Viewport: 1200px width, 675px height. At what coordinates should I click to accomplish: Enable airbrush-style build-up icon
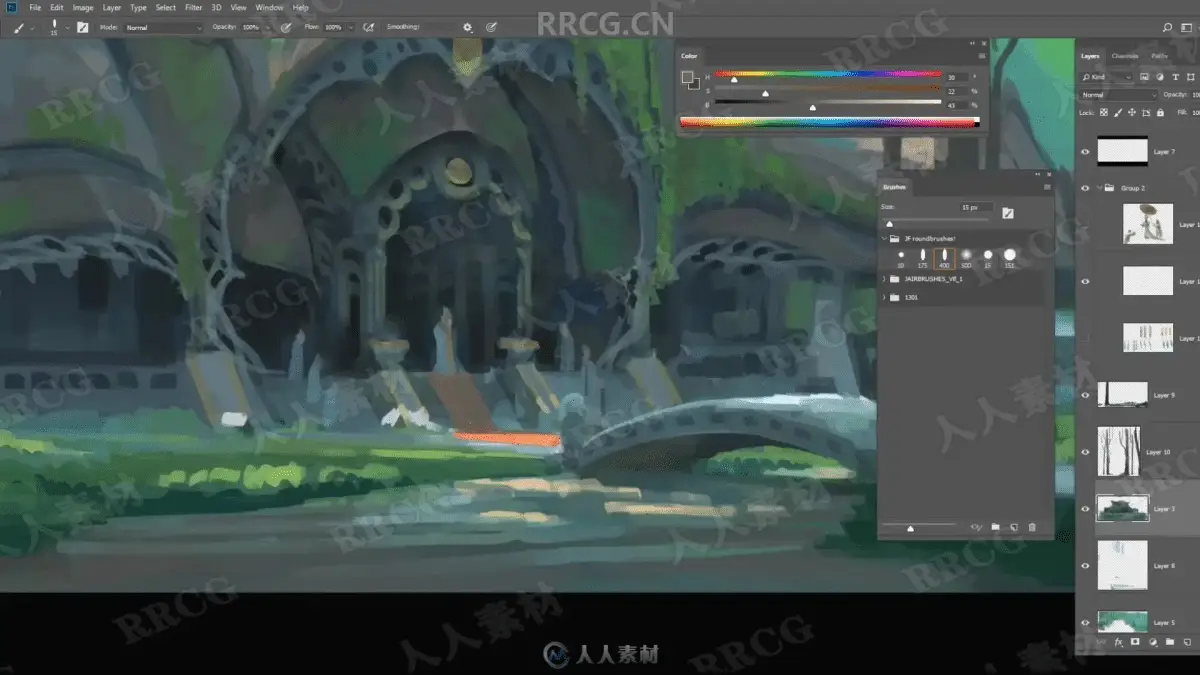369,27
